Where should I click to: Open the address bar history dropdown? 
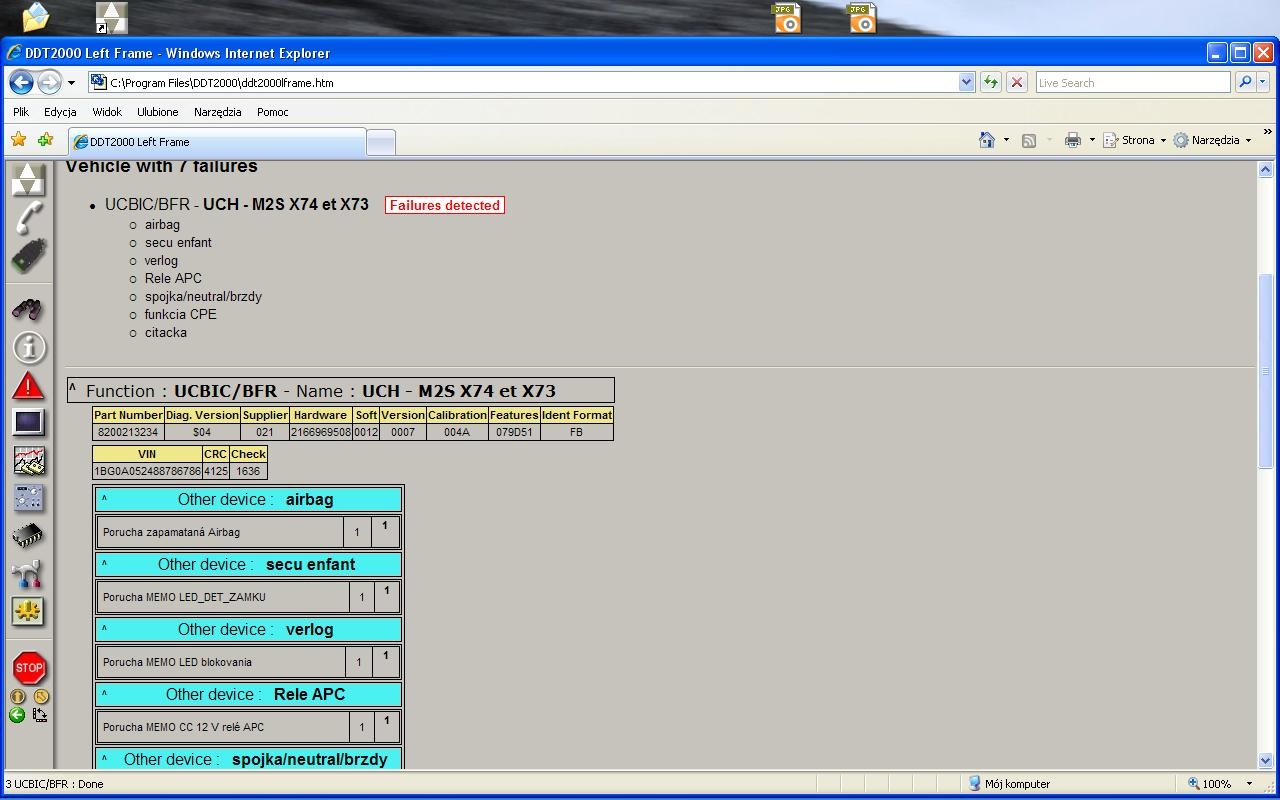[966, 82]
